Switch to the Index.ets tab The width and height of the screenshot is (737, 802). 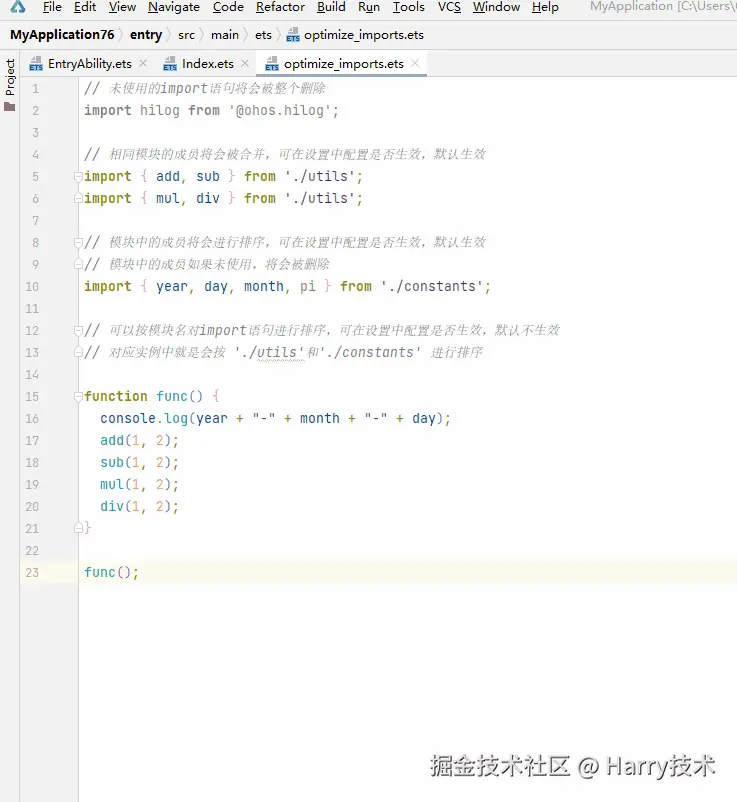[208, 63]
